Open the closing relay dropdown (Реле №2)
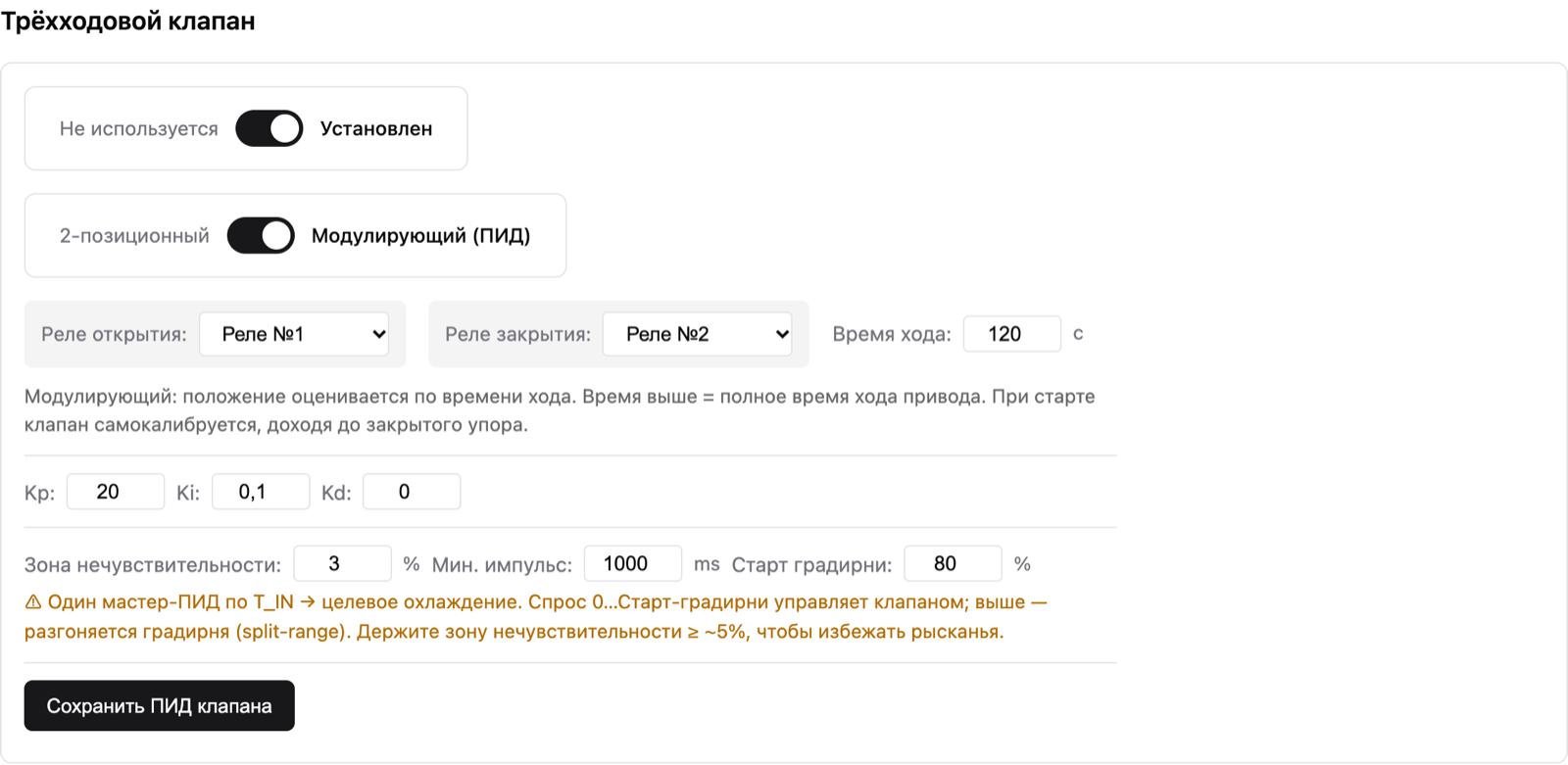This screenshot has width=1568, height=765. [x=698, y=334]
